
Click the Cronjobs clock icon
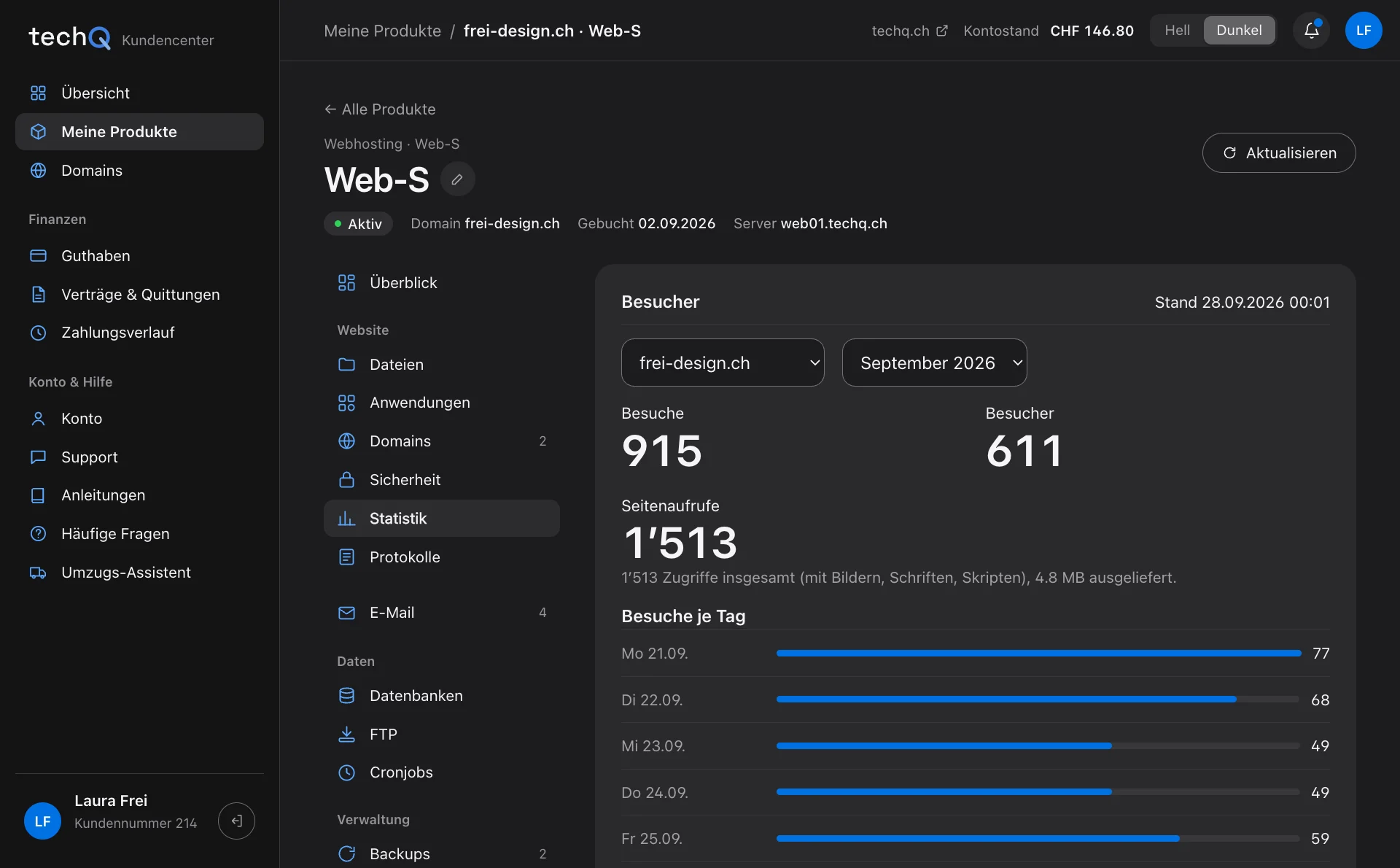click(346, 772)
